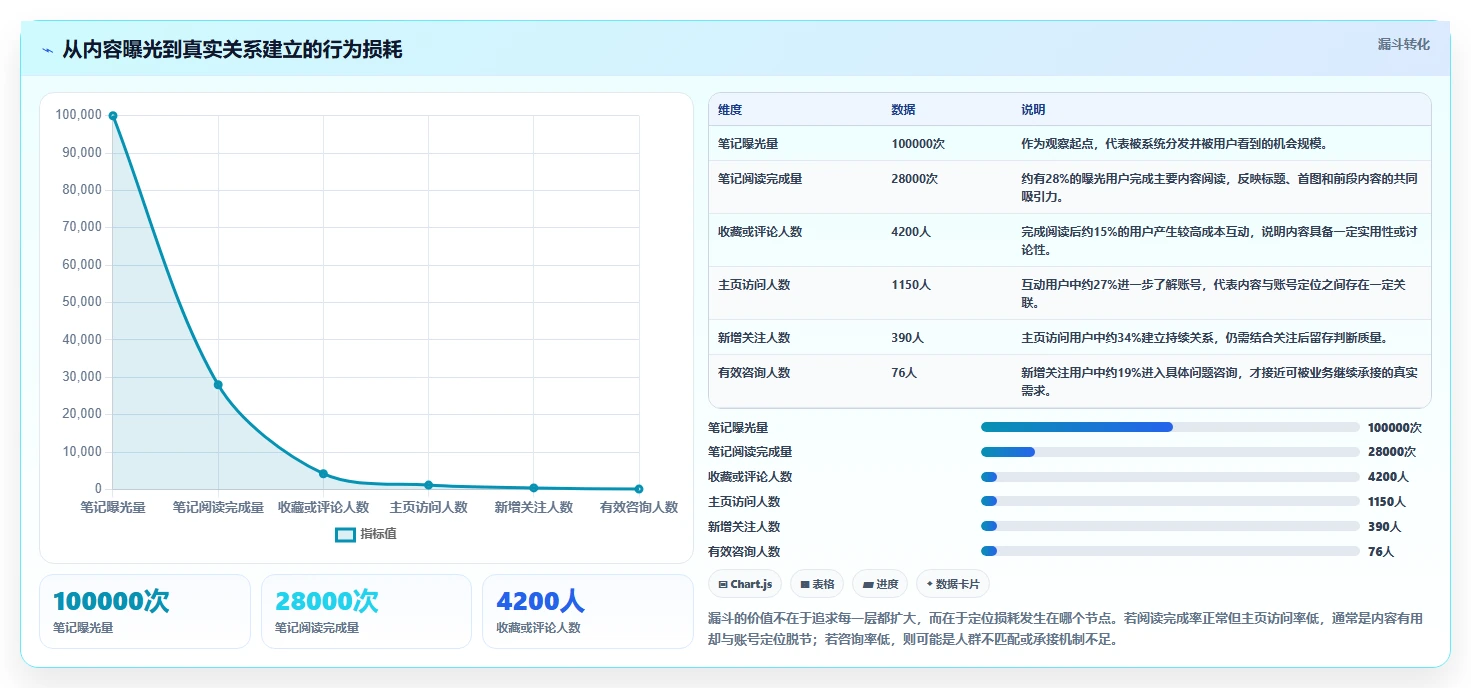The width and height of the screenshot is (1471, 688).
Task: Click the chart point for 收藏或评论人数
Action: click(x=323, y=474)
